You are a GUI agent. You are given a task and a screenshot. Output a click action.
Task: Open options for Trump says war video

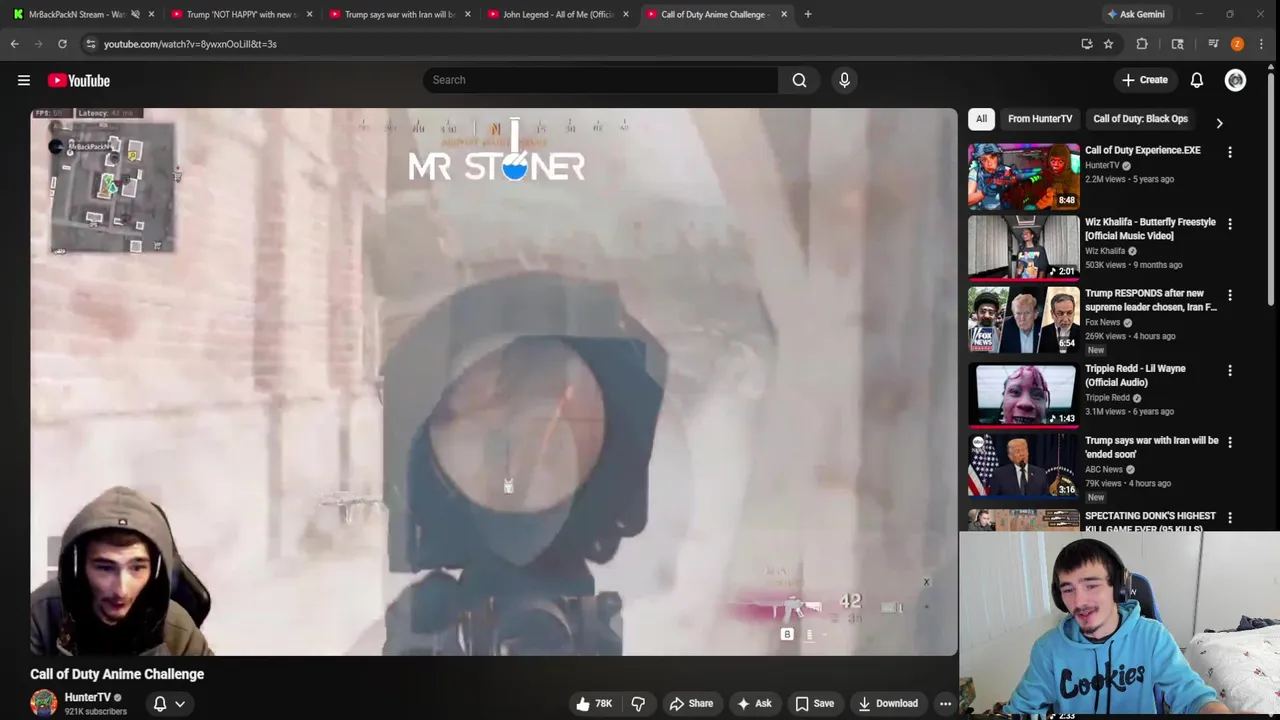tap(1230, 442)
